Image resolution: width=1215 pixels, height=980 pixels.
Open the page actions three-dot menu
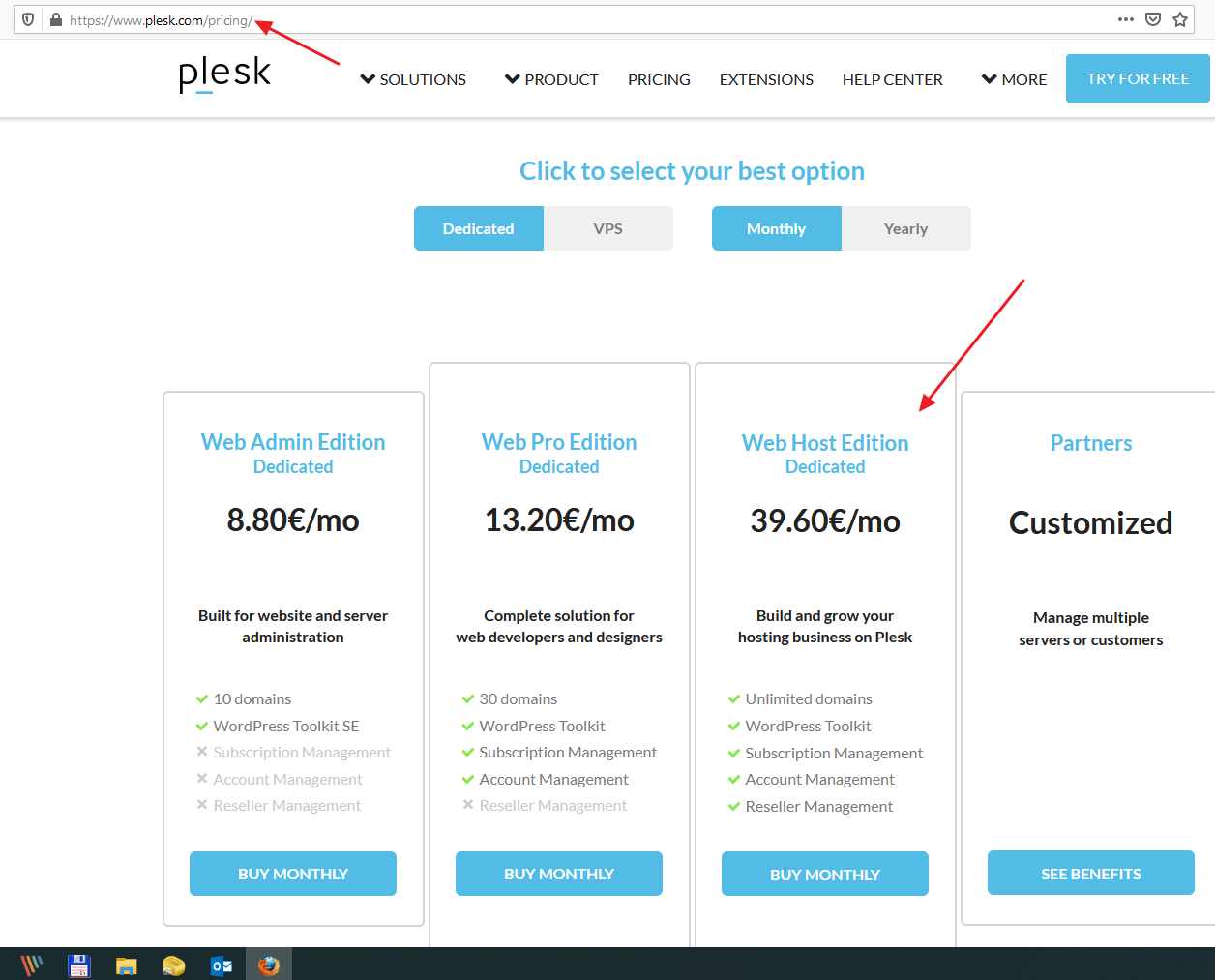tap(1125, 19)
